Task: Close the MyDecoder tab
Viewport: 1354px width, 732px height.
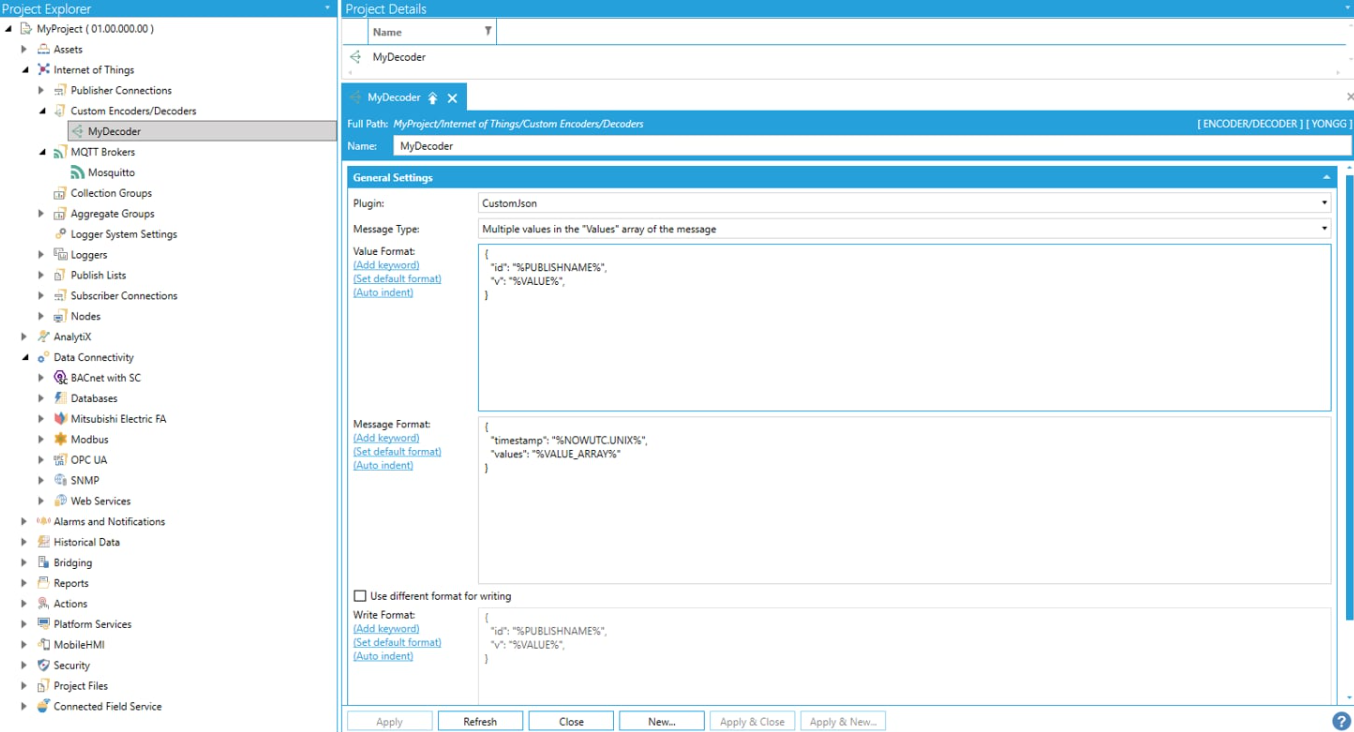Action: click(x=453, y=98)
